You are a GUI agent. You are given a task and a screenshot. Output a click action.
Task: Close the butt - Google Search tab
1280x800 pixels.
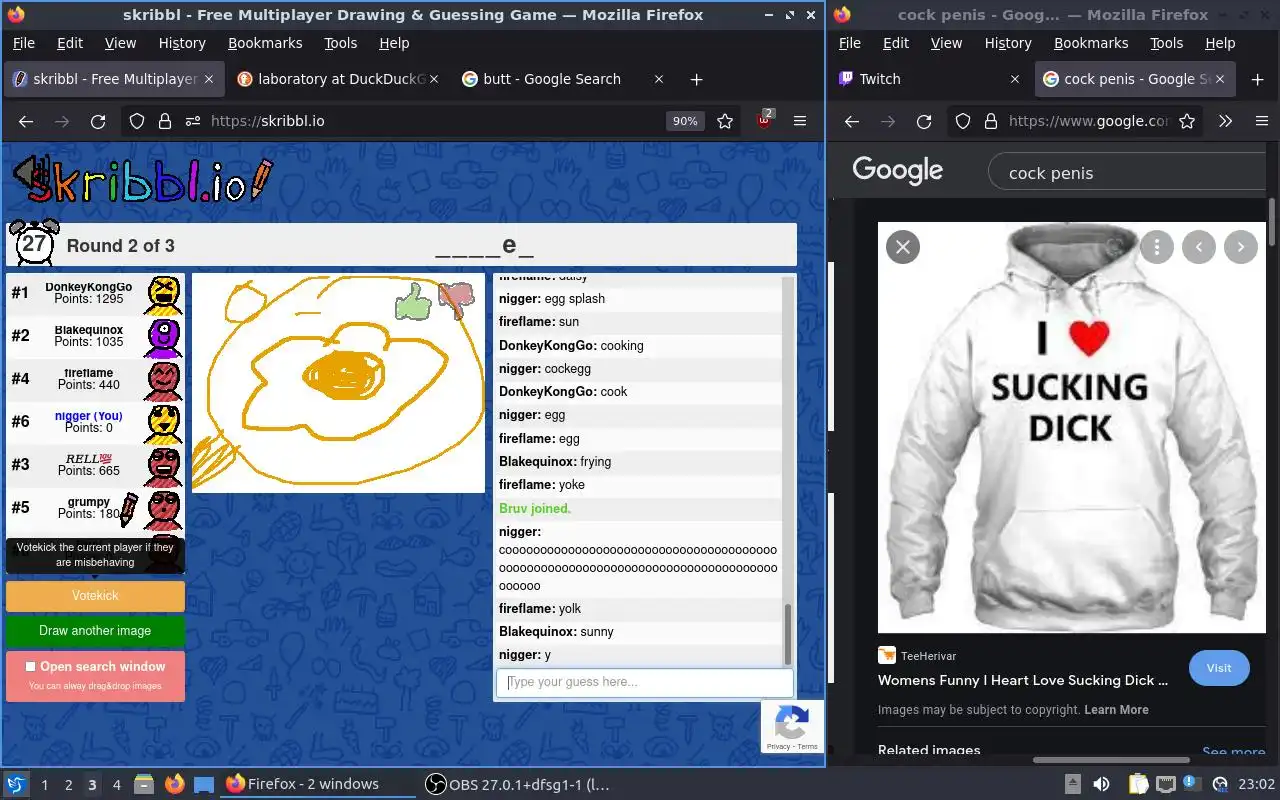pos(658,79)
